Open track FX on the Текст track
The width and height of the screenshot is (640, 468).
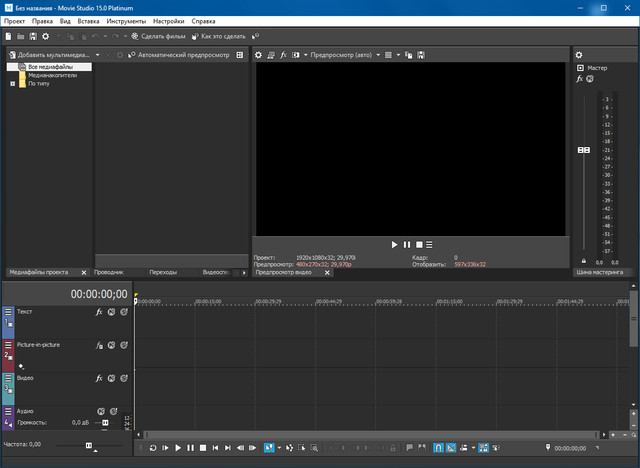99,312
